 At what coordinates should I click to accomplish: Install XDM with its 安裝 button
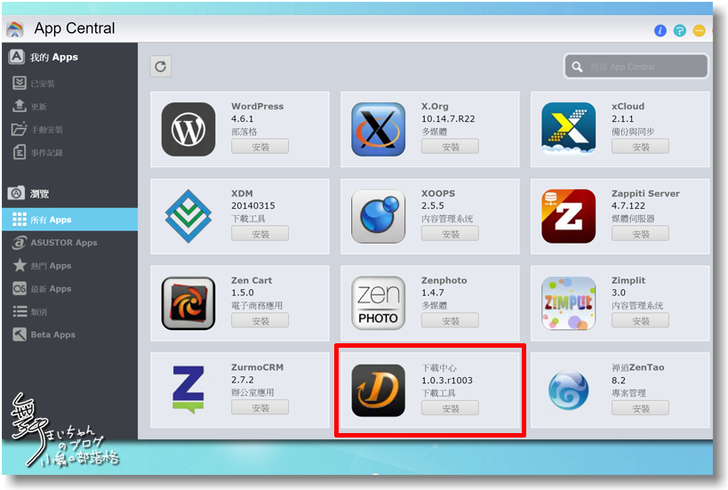260,234
